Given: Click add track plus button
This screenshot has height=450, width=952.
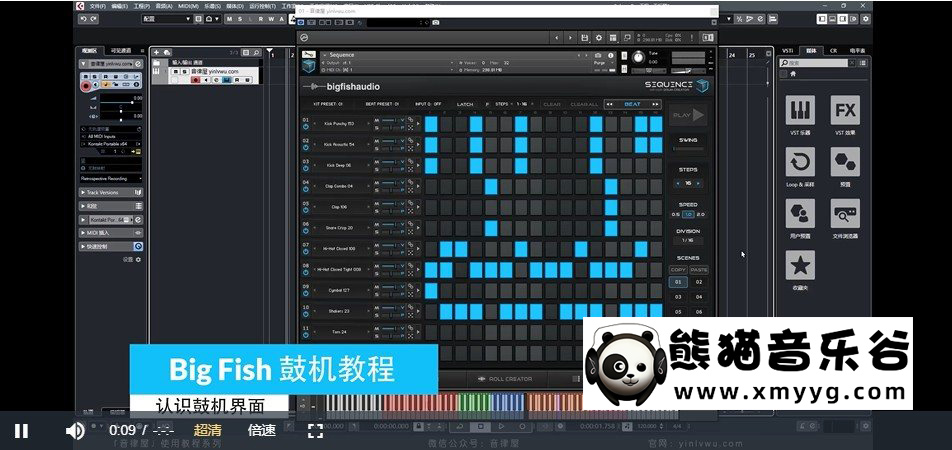Looking at the screenshot, I should point(156,52).
